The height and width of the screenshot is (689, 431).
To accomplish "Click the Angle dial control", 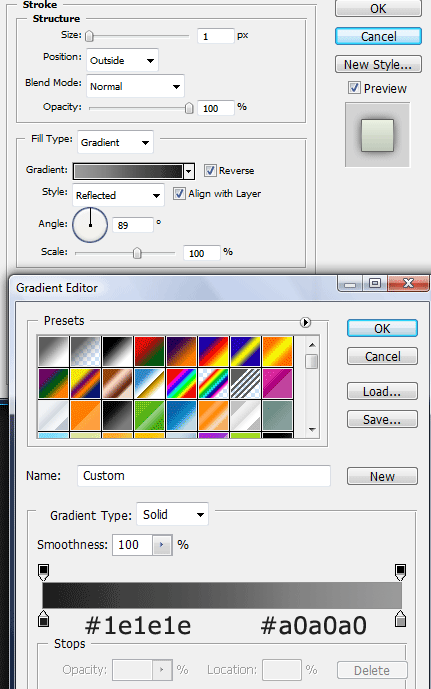I will pos(90,225).
